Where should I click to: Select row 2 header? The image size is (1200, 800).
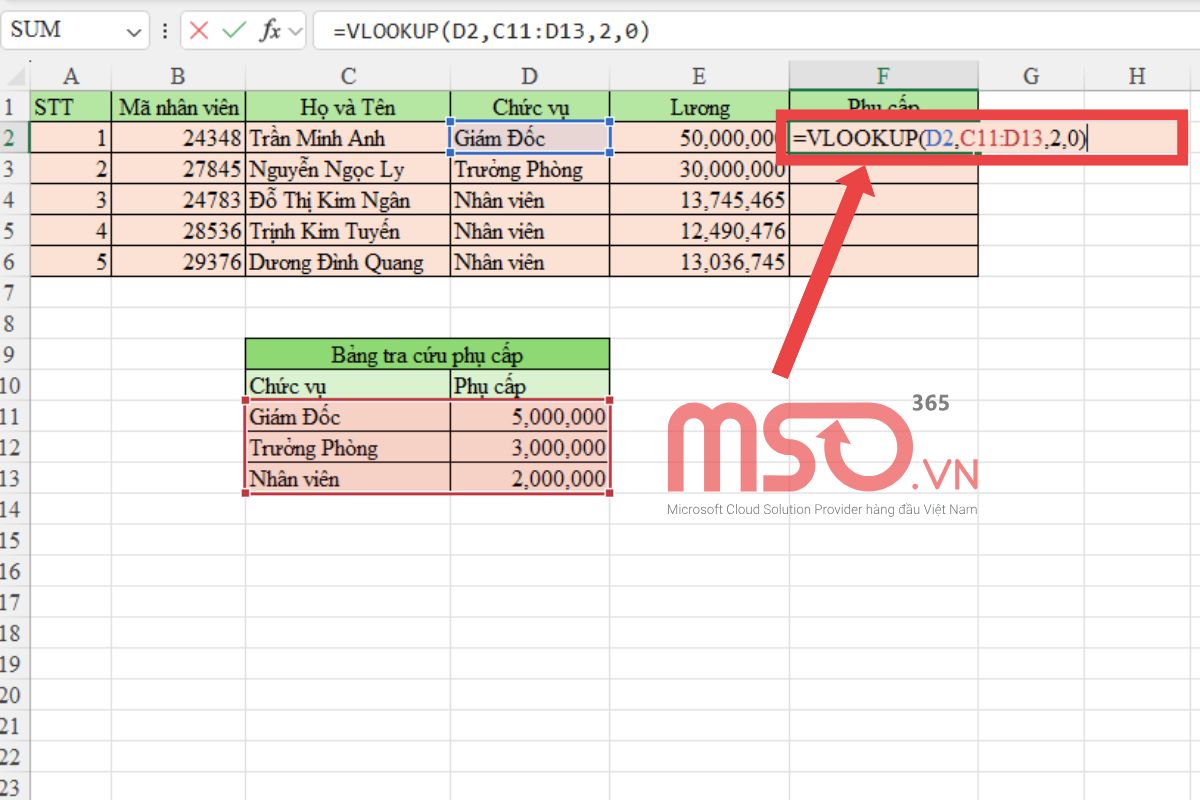(14, 138)
